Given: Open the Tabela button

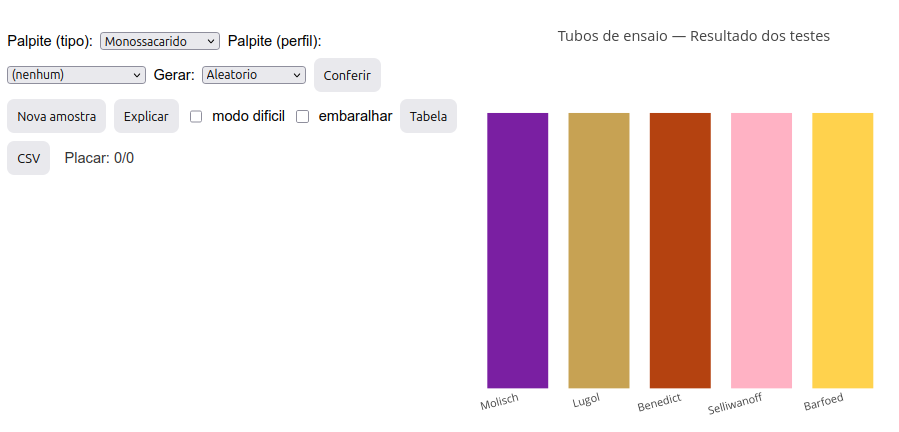Looking at the screenshot, I should coord(428,116).
